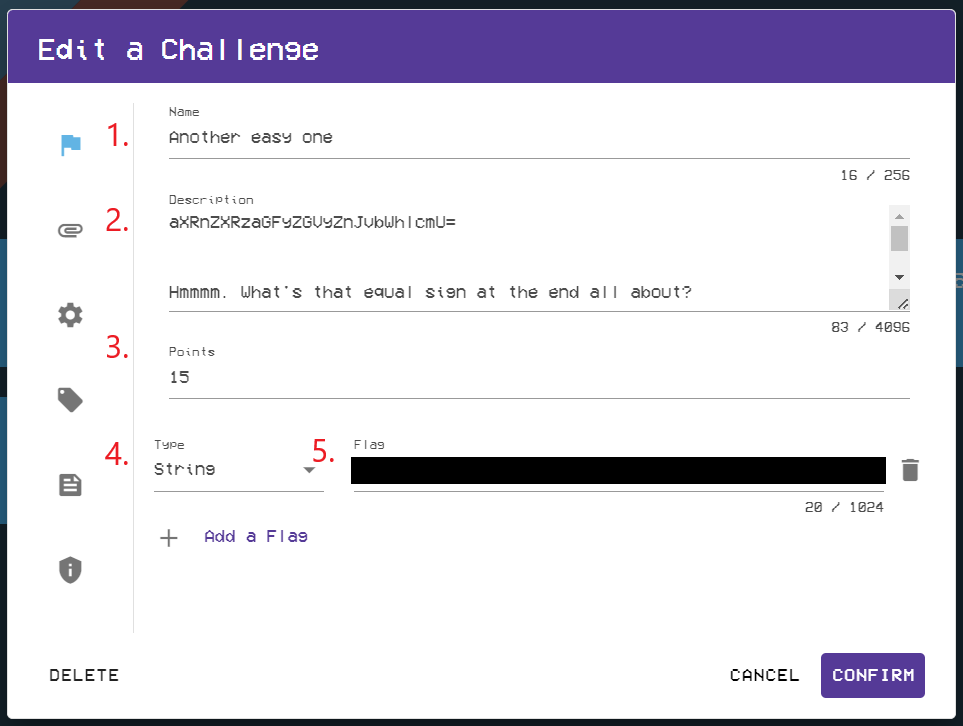The height and width of the screenshot is (726, 963).
Task: Open the attachments paperclip icon
Action: 69,229
